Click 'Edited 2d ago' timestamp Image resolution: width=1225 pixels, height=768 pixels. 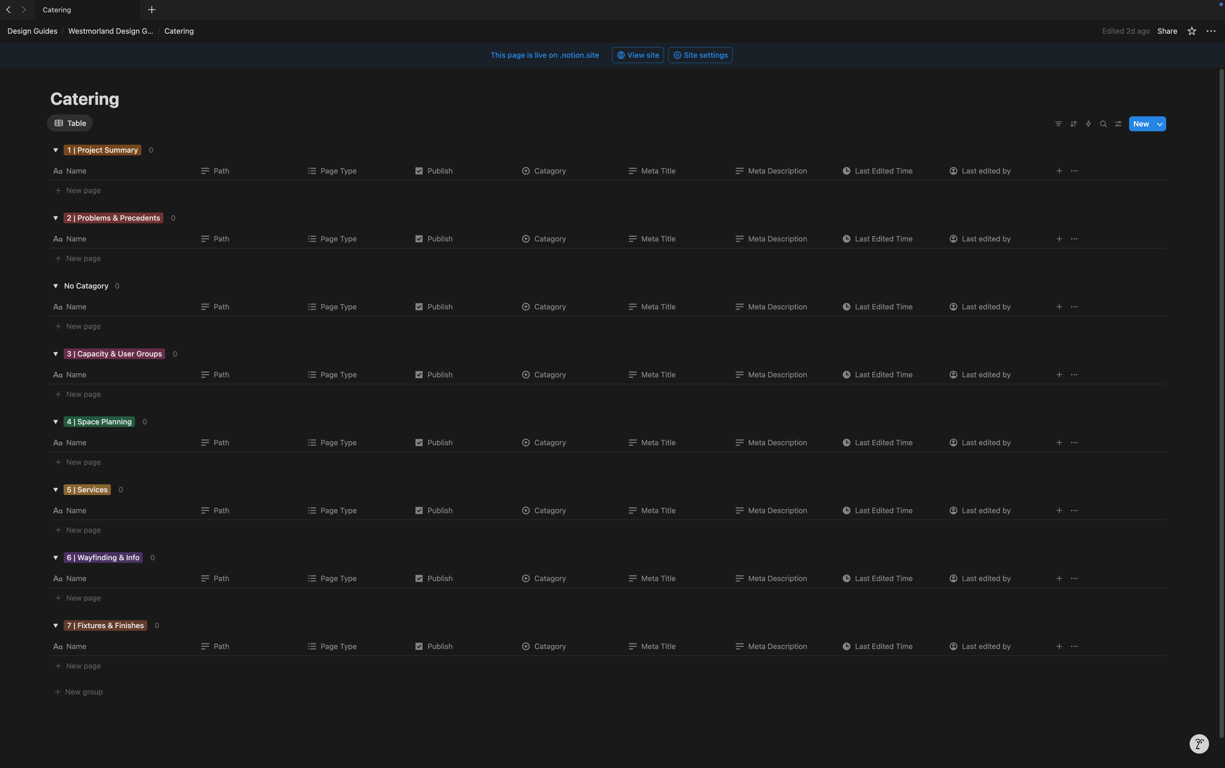click(1126, 31)
